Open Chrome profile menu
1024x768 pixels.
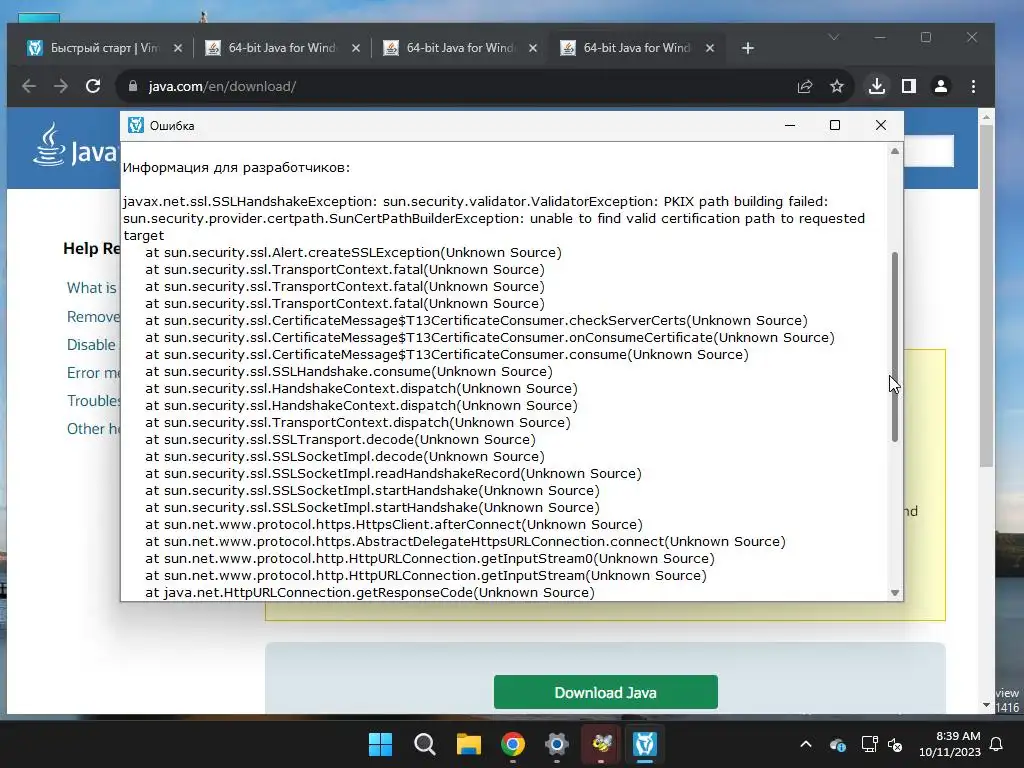click(x=940, y=86)
